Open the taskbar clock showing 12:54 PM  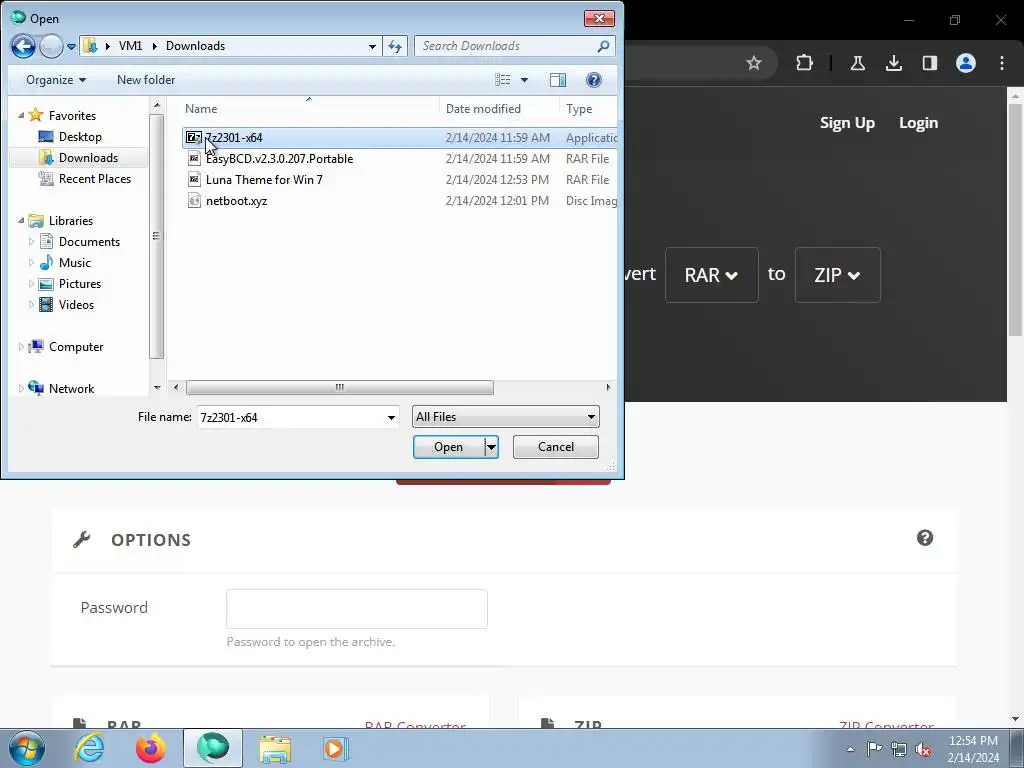(973, 749)
